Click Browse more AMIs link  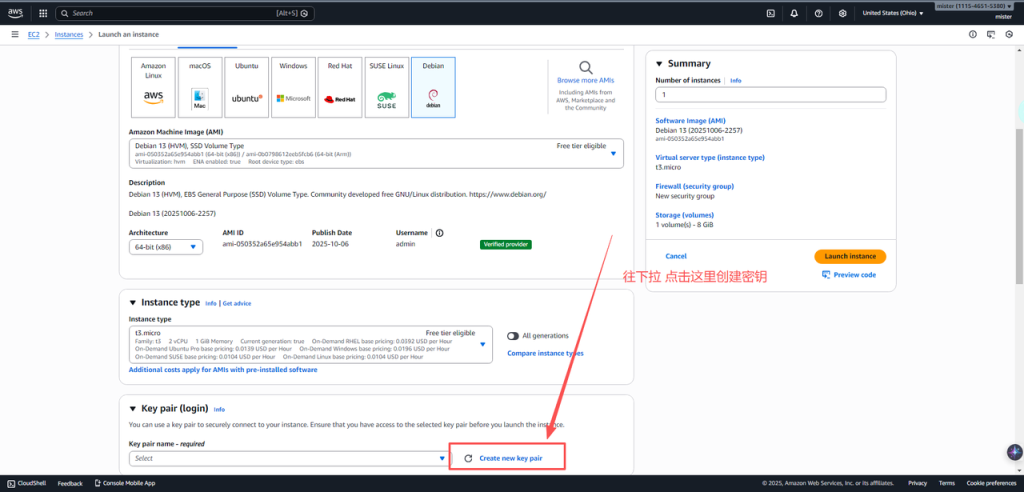point(585,80)
